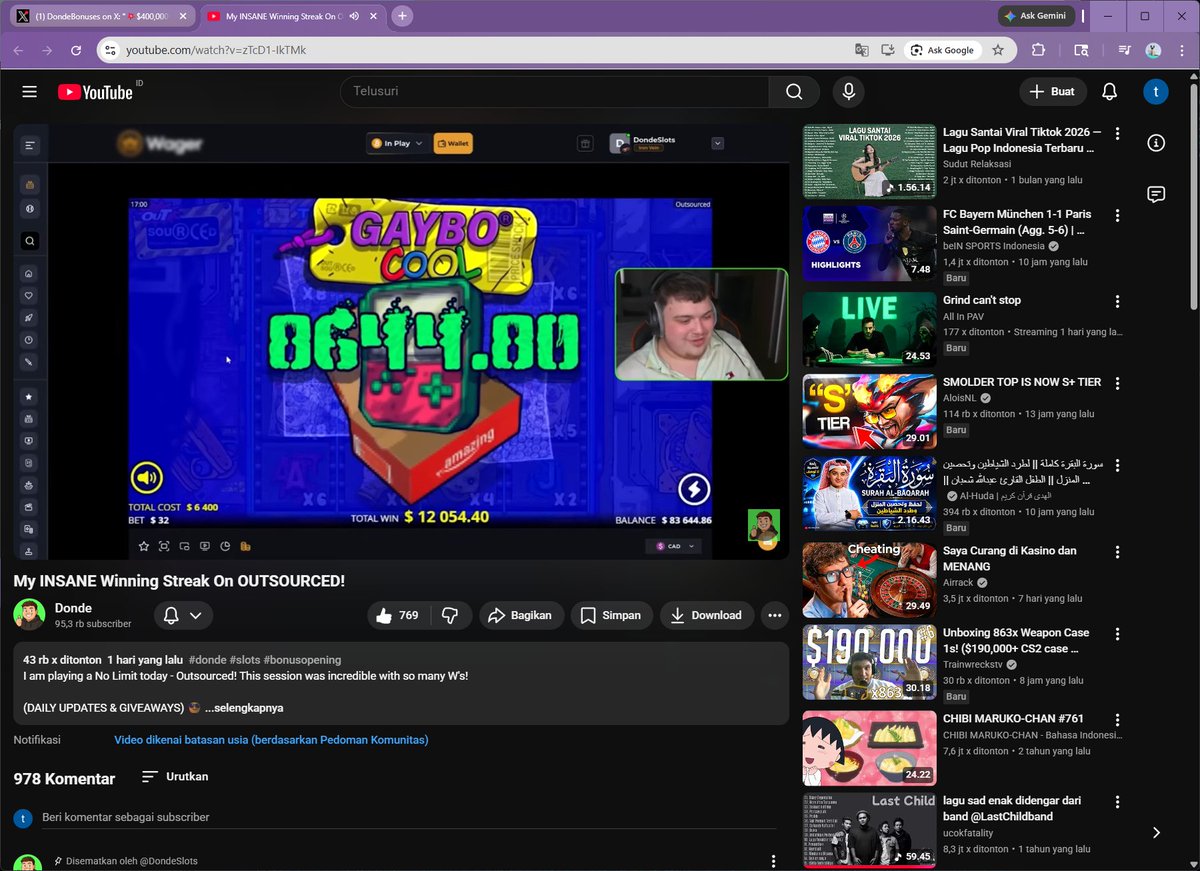Viewport: 1200px width, 871px height.
Task: Go to YouTube home via logo
Action: (x=95, y=91)
